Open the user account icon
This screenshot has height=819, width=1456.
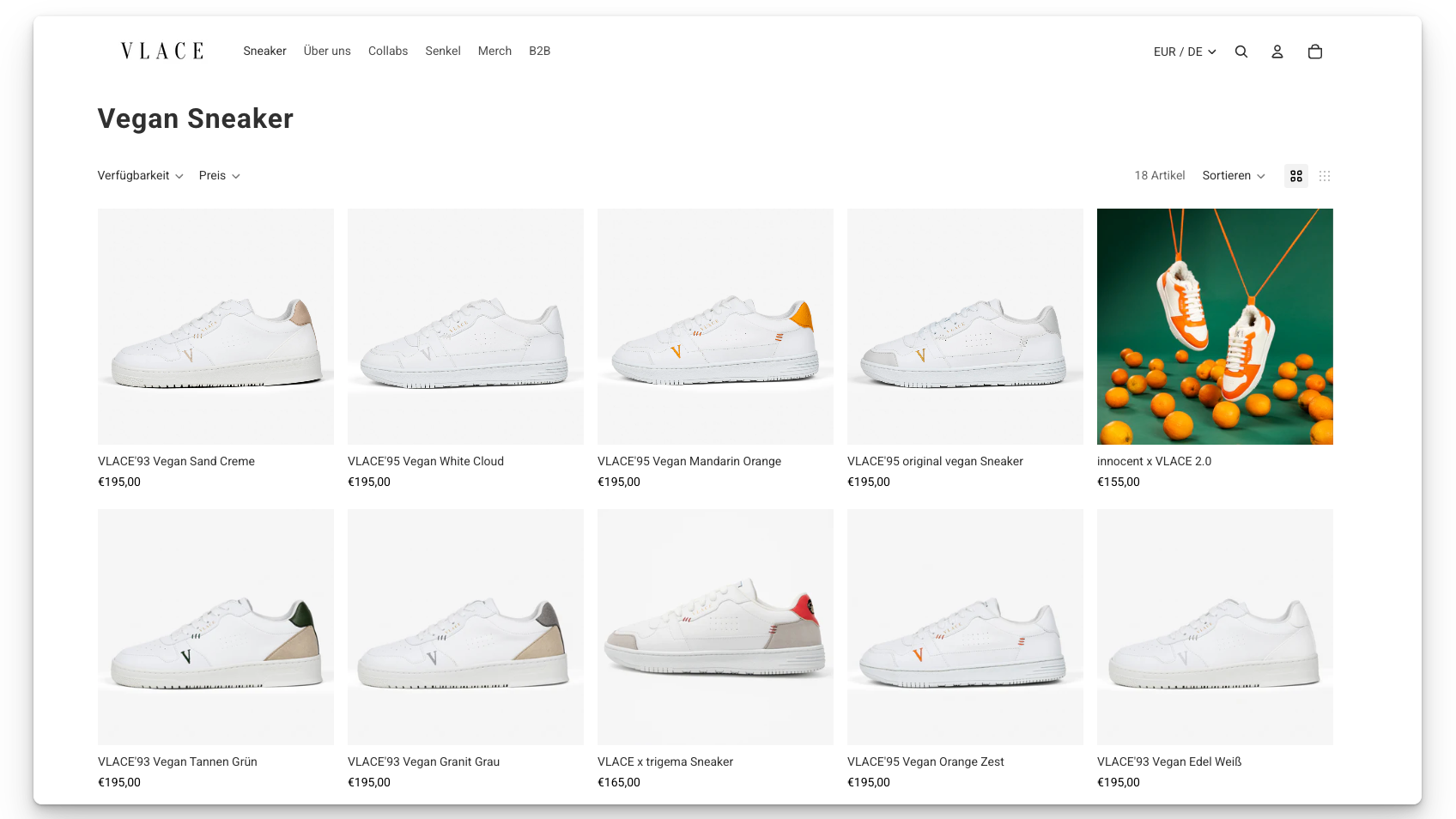pyautogui.click(x=1277, y=52)
